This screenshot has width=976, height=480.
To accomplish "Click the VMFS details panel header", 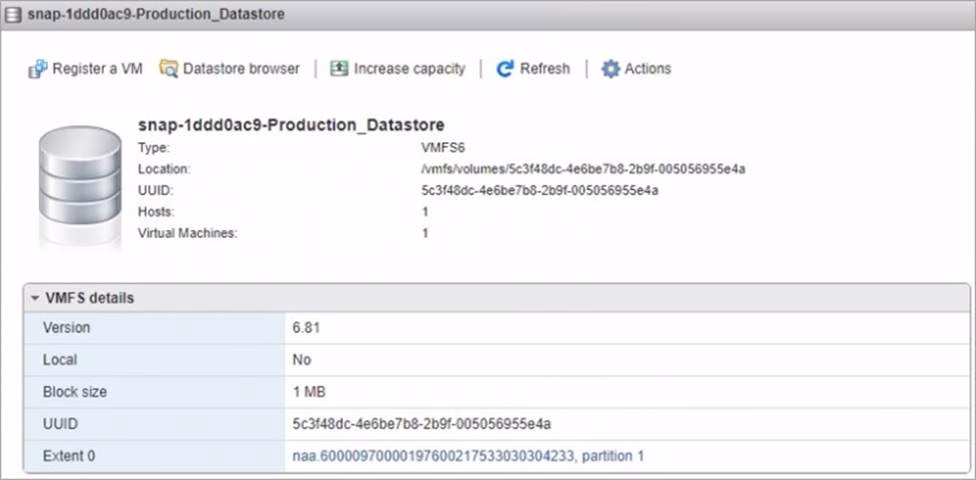I will pyautogui.click(x=90, y=298).
